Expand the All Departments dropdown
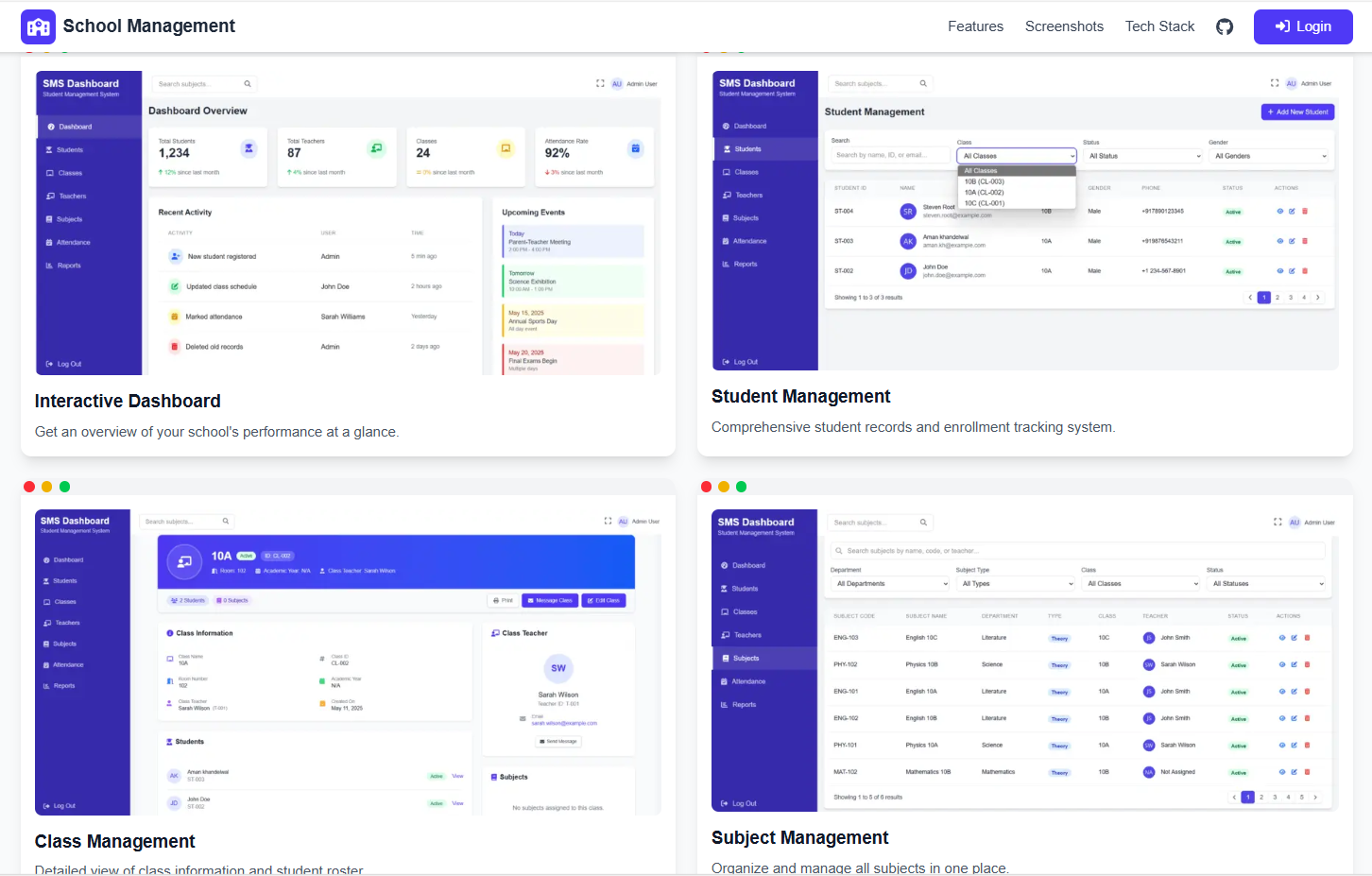 (888, 583)
